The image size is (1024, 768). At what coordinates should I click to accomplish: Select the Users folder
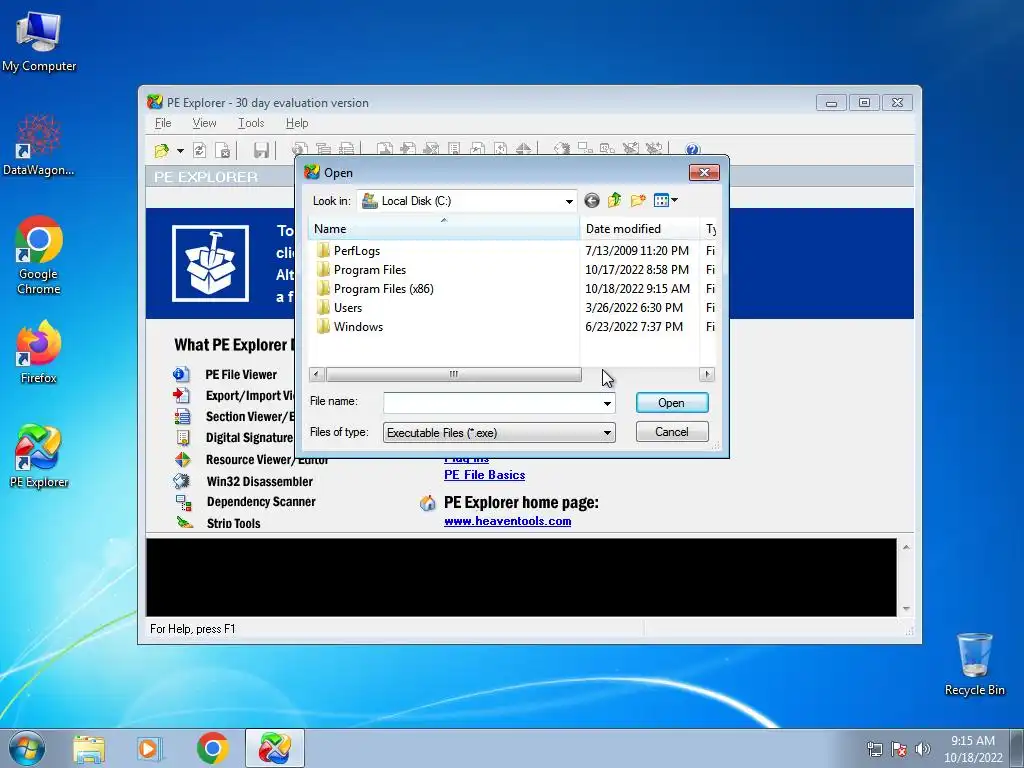[x=347, y=308]
